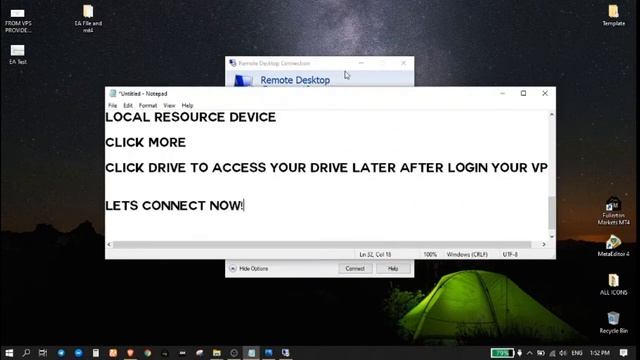The image size is (640, 360).
Task: Switch to the Notepad taskbar button
Action: (x=251, y=353)
